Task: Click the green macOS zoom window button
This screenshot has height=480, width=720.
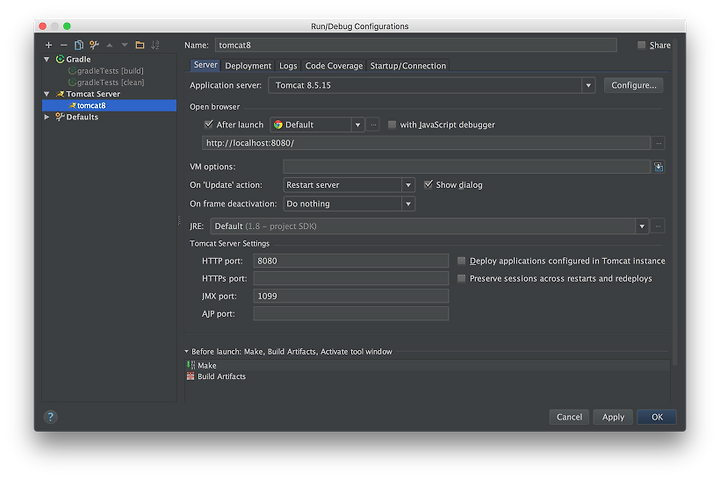Action: [67, 26]
